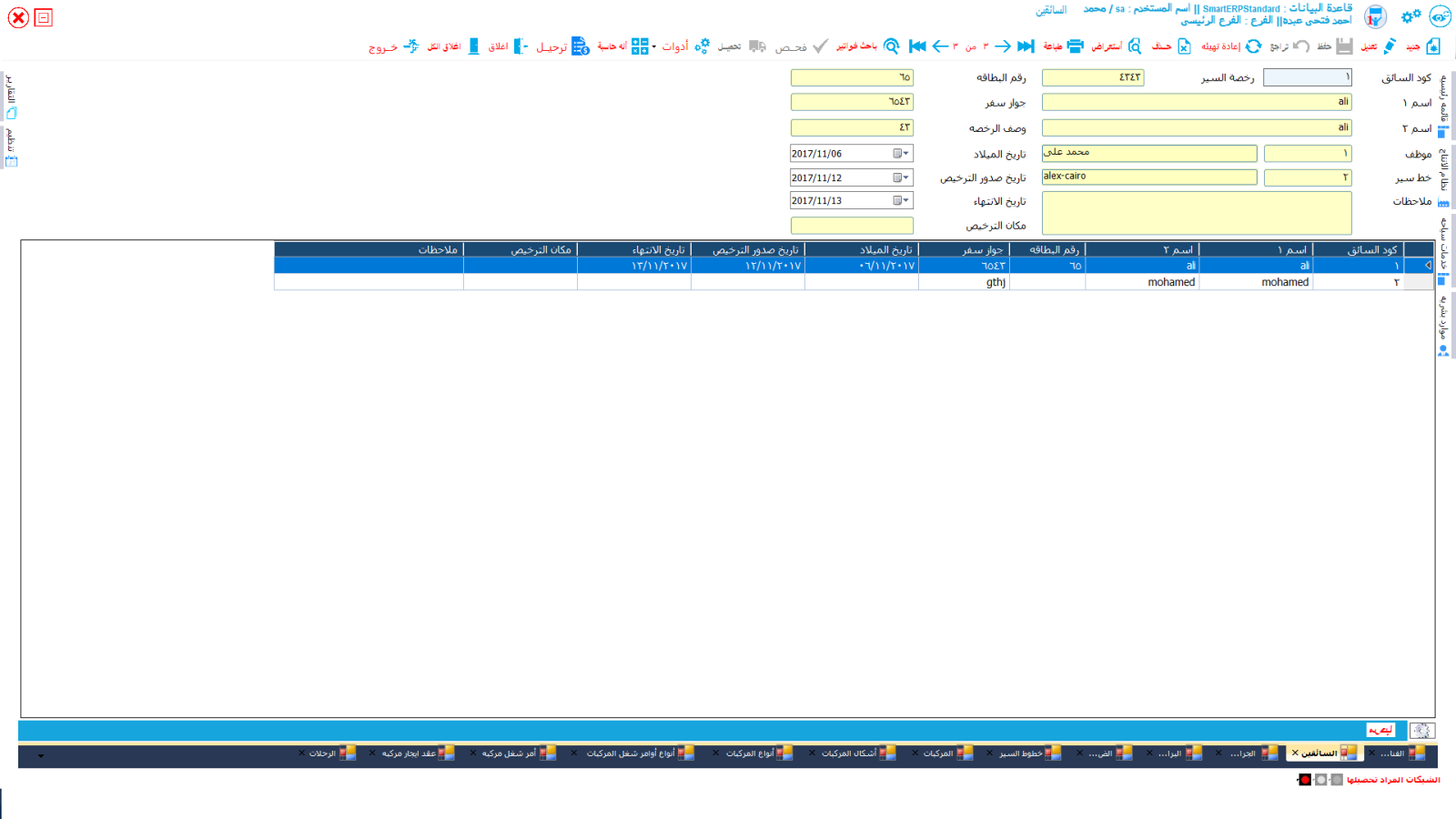1456x819 pixels.
Task: Click the Edit (تعديل) pencil icon
Action: click(1390, 46)
